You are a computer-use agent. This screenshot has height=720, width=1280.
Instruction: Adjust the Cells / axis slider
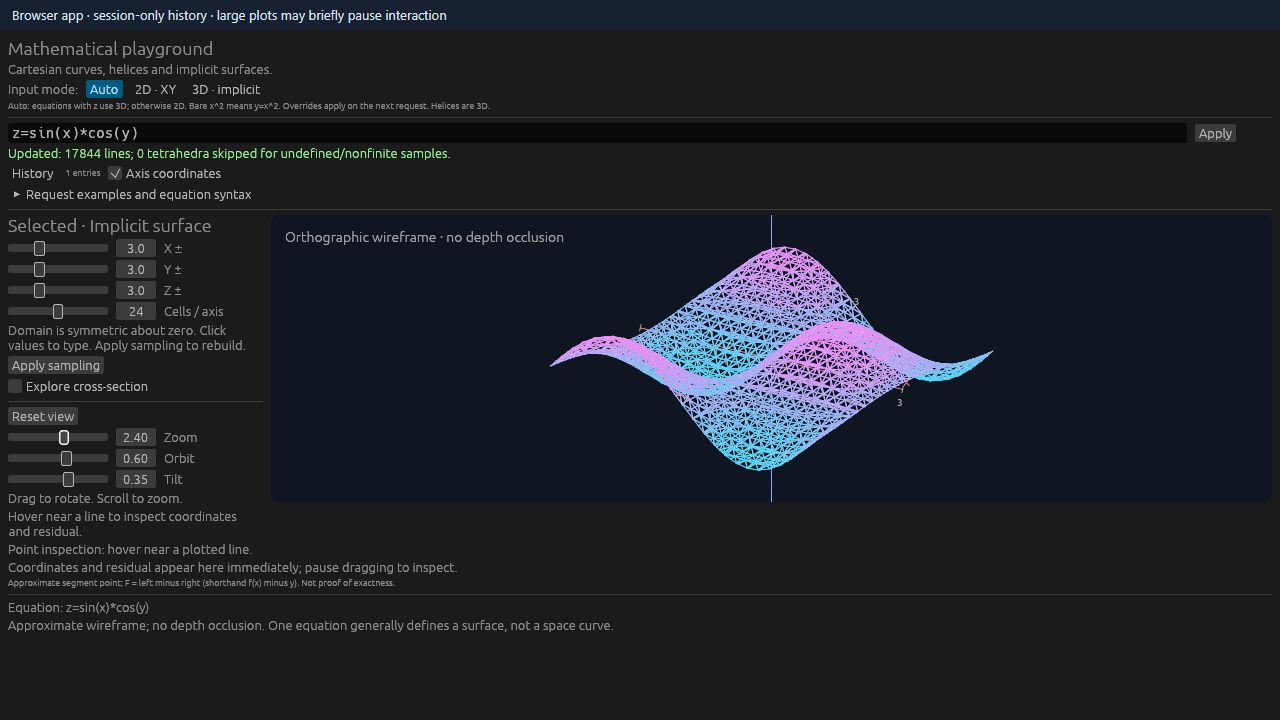click(x=58, y=311)
